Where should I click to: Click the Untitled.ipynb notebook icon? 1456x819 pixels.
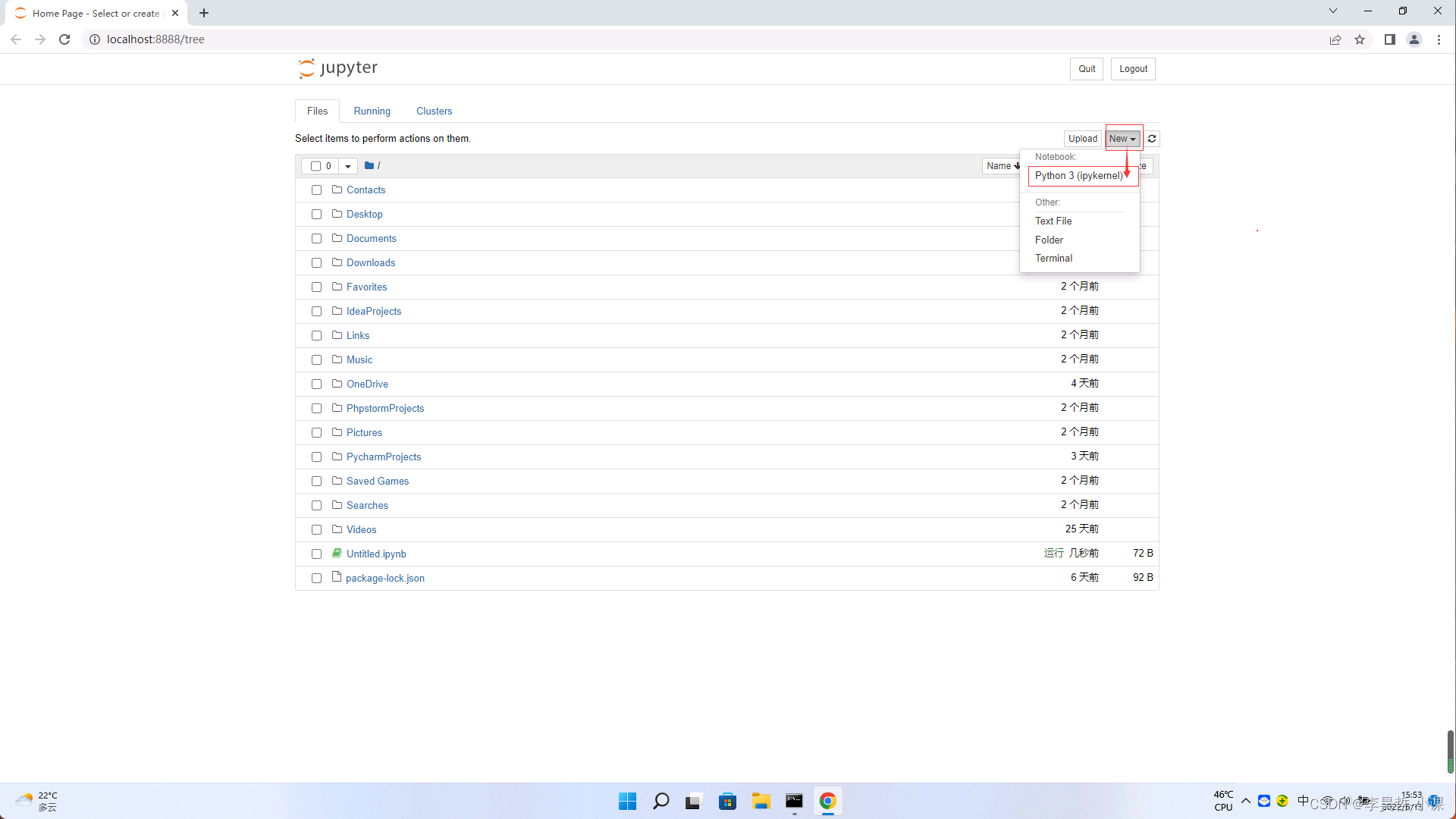tap(337, 554)
